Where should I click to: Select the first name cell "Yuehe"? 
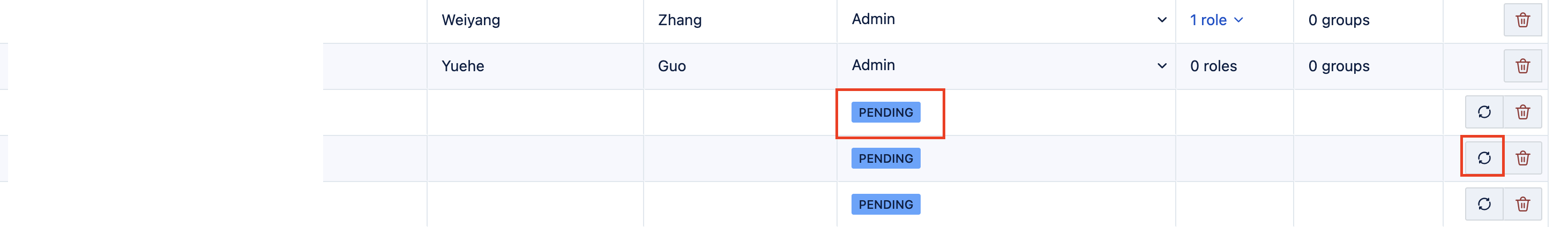(x=462, y=66)
